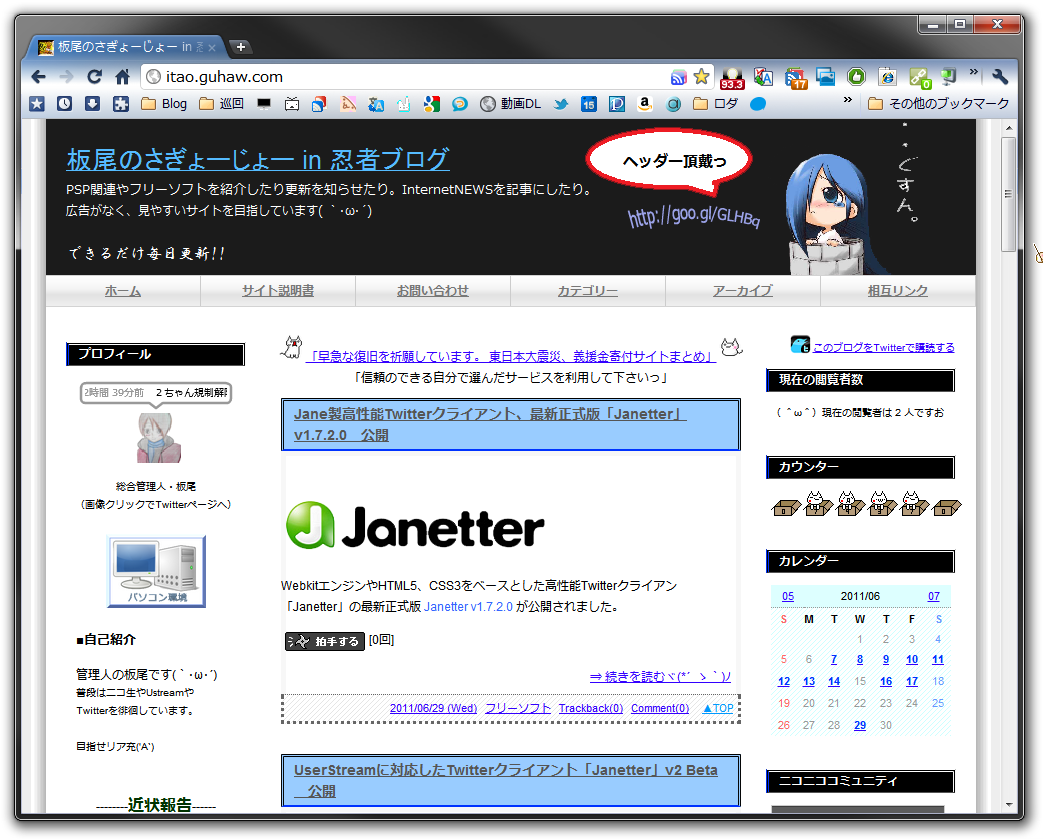Image resolution: width=1043 pixels, height=839 pixels.
Task: Click the blog title 板尾のさぎょーじょー link
Action: (257, 160)
